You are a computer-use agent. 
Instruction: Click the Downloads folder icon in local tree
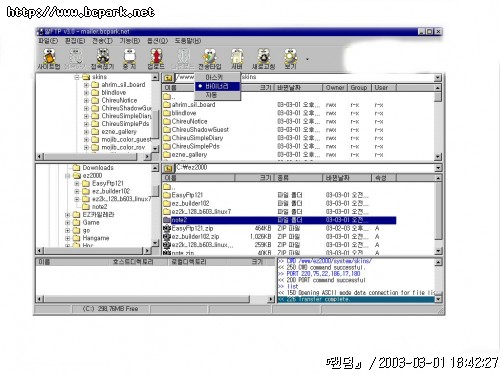tap(77, 167)
